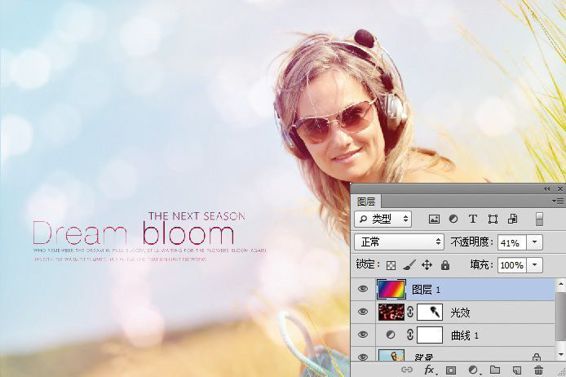The height and width of the screenshot is (377, 566).
Task: Toggle visibility of 曲线 1 layer
Action: point(363,335)
